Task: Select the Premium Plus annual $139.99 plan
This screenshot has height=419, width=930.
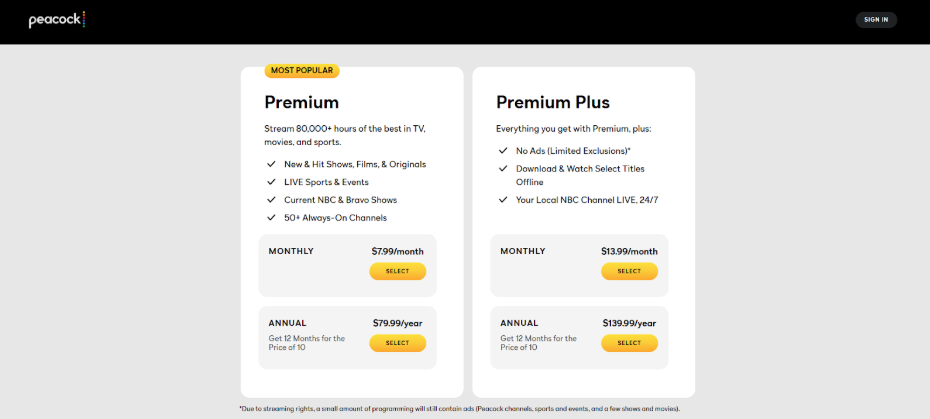Action: 629,343
